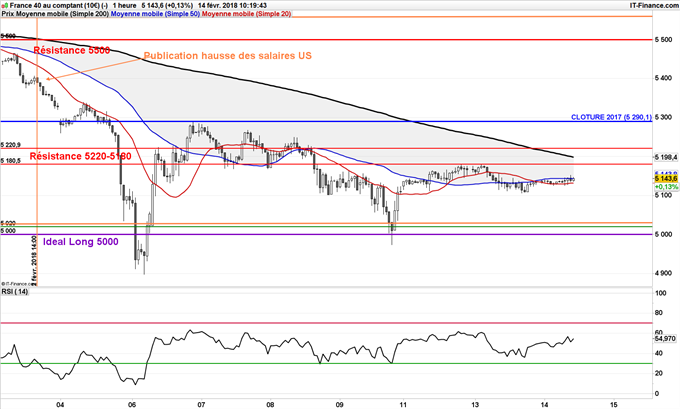Click 80 on the RSI axis

tap(659, 313)
